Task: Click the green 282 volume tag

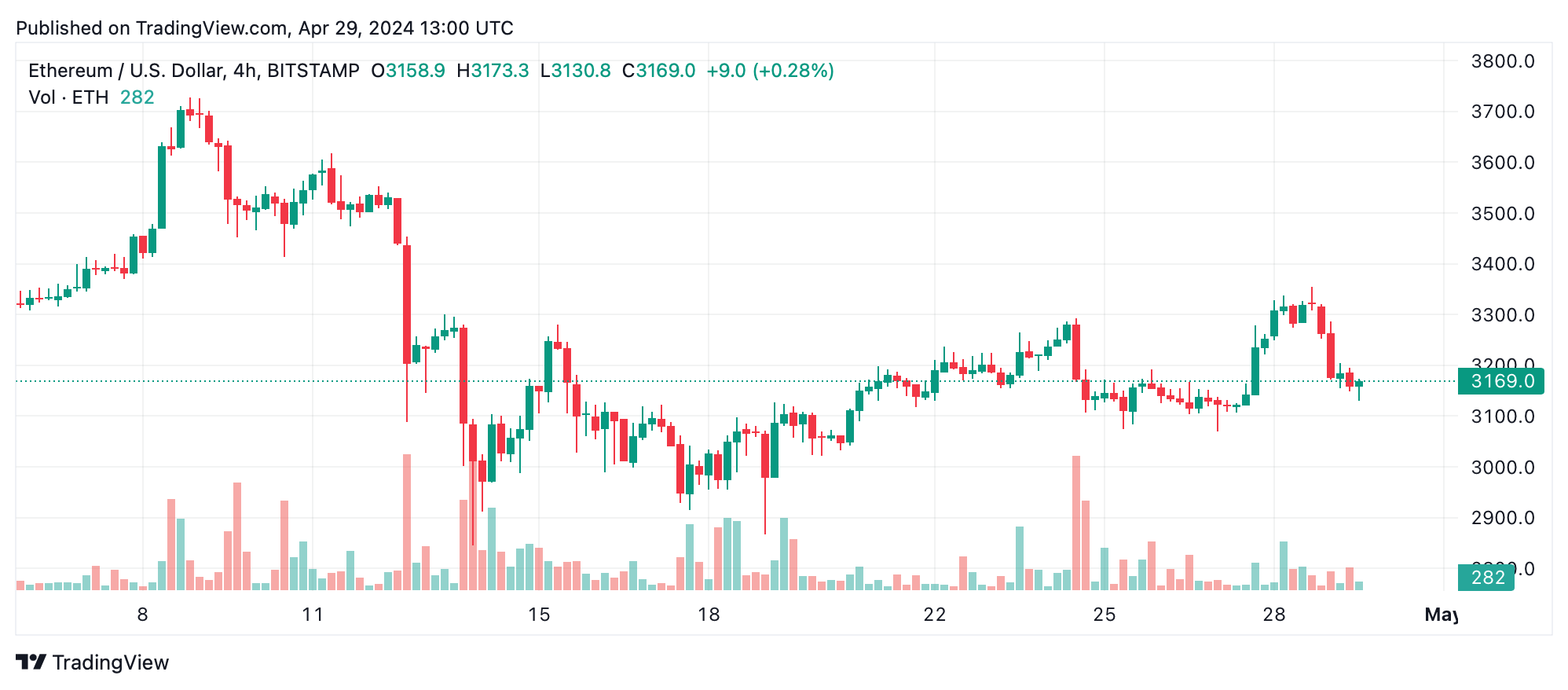Action: coord(1487,578)
